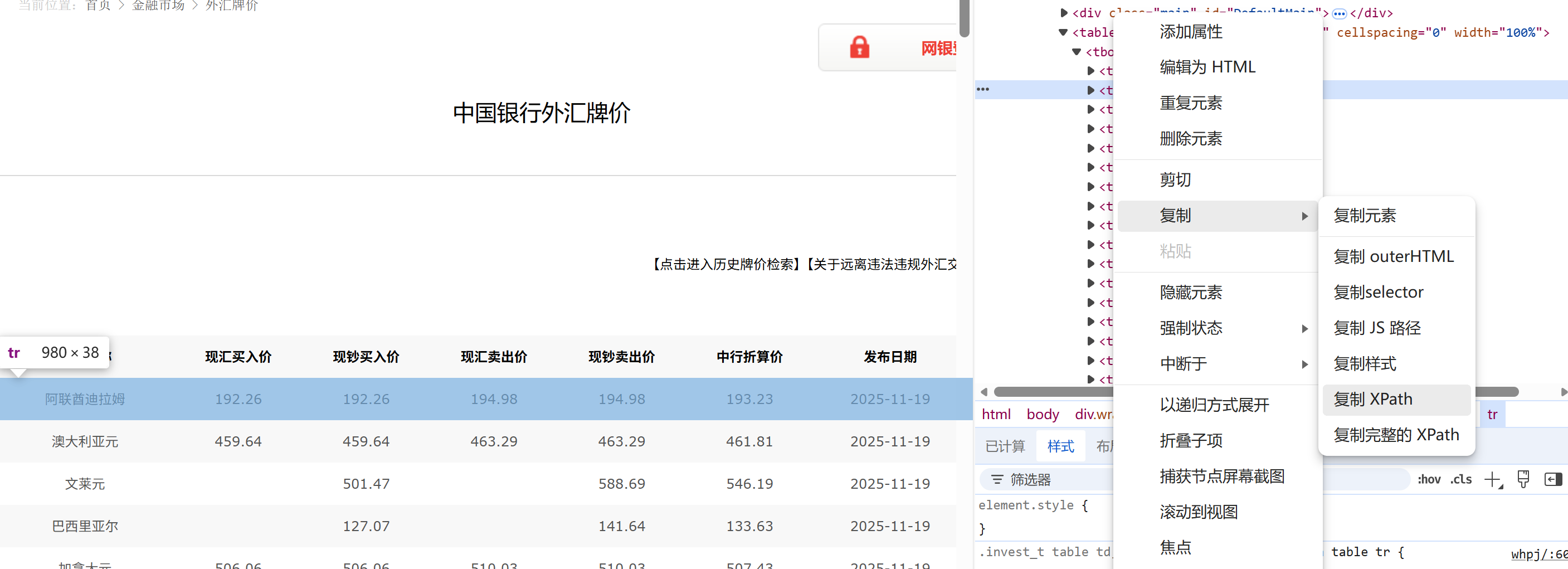Select the paintbrush icon in Styles toolbar
The height and width of the screenshot is (569, 1568).
[1523, 479]
